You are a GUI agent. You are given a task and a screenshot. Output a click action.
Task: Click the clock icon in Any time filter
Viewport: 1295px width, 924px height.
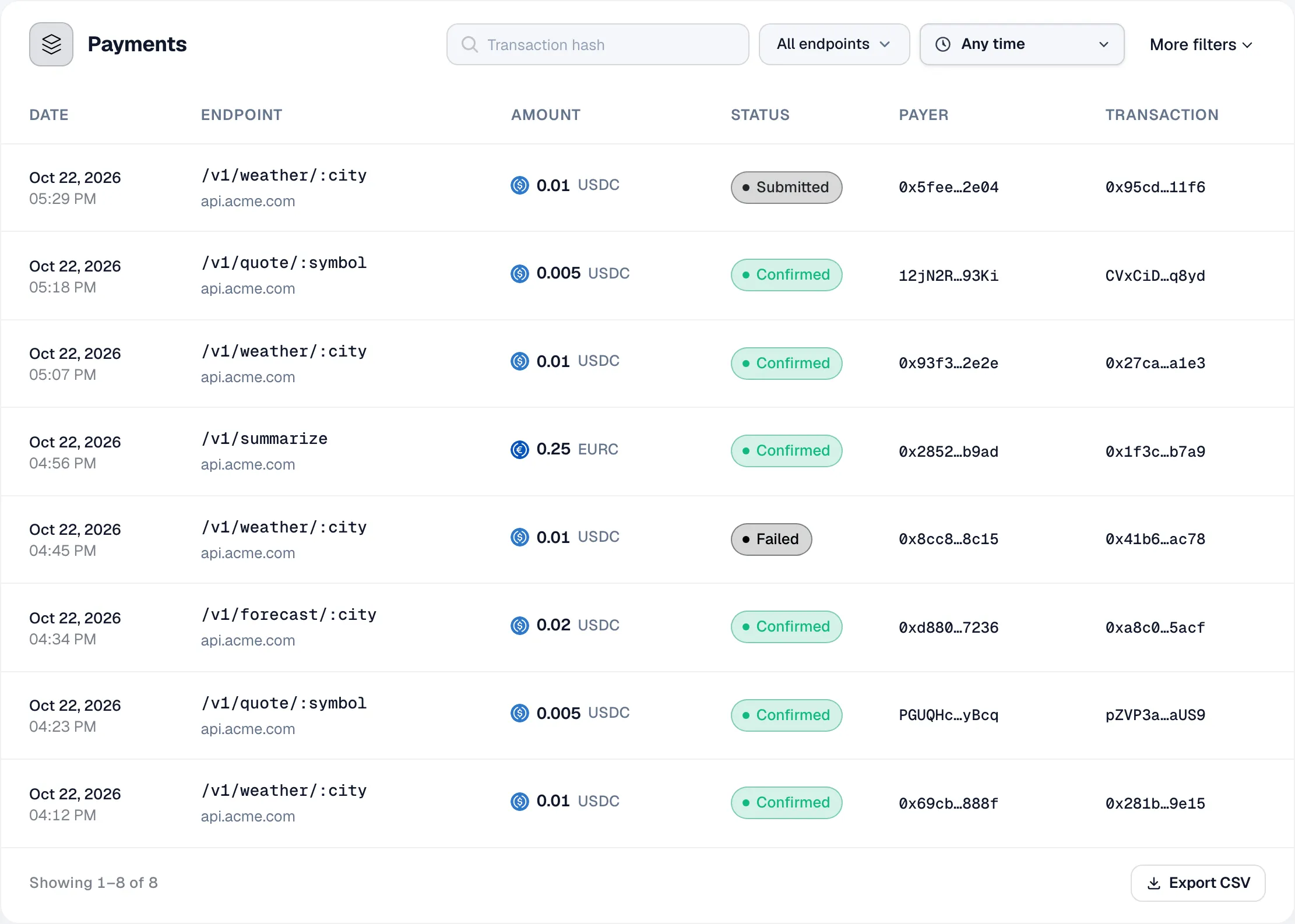(942, 44)
